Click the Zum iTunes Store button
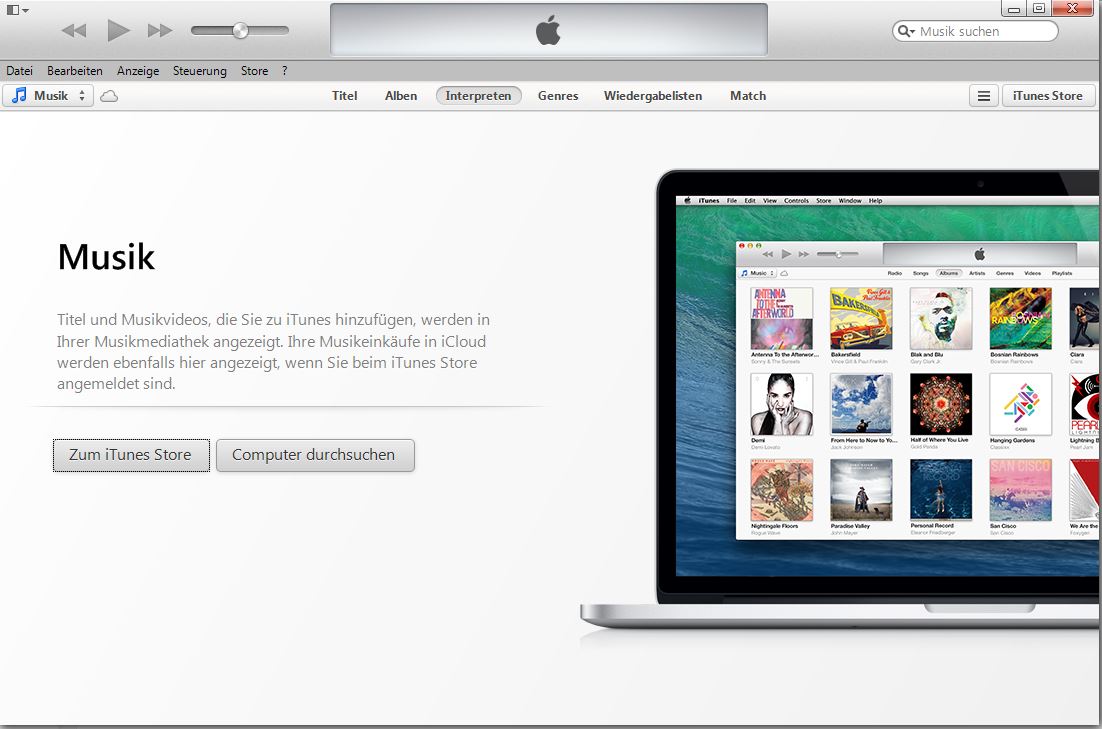 [131, 455]
